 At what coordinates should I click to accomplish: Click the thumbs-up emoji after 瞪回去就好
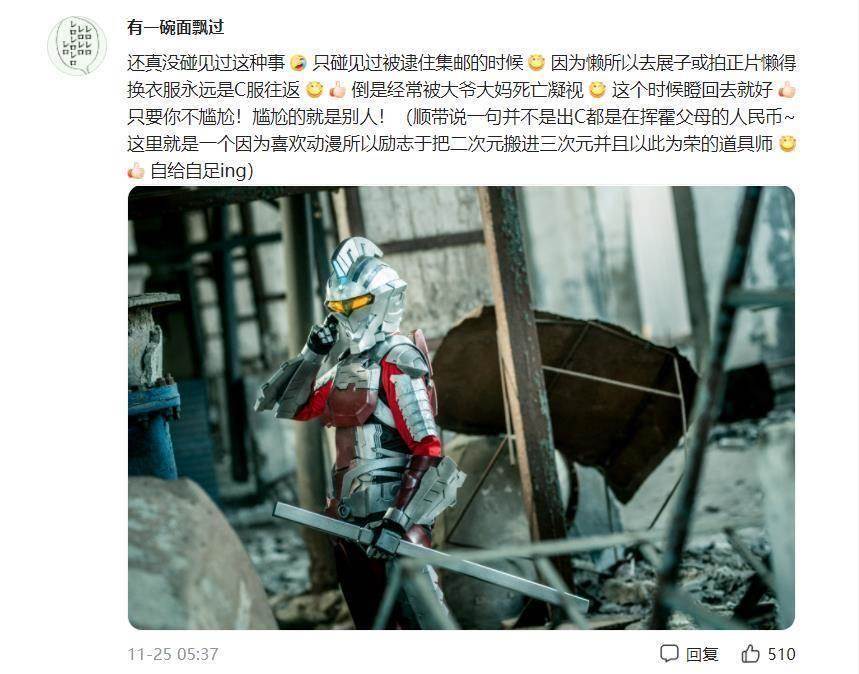[x=787, y=89]
